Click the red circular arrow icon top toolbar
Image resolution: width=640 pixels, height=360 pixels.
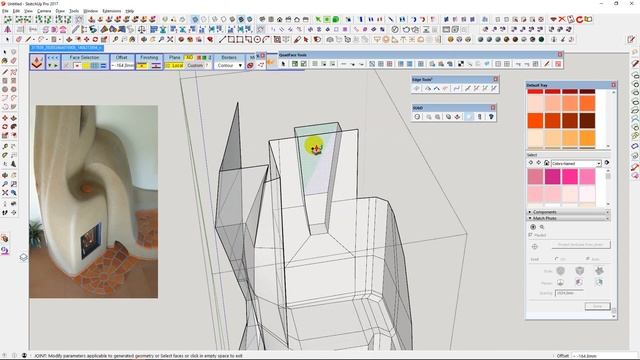[579, 19]
